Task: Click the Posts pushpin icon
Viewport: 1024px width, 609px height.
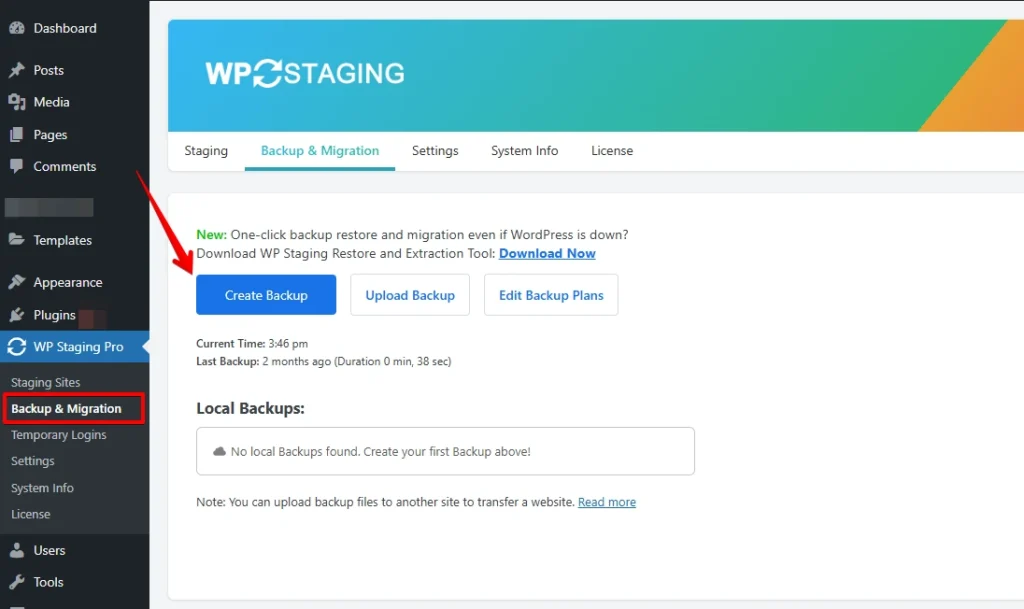Action: coord(17,70)
